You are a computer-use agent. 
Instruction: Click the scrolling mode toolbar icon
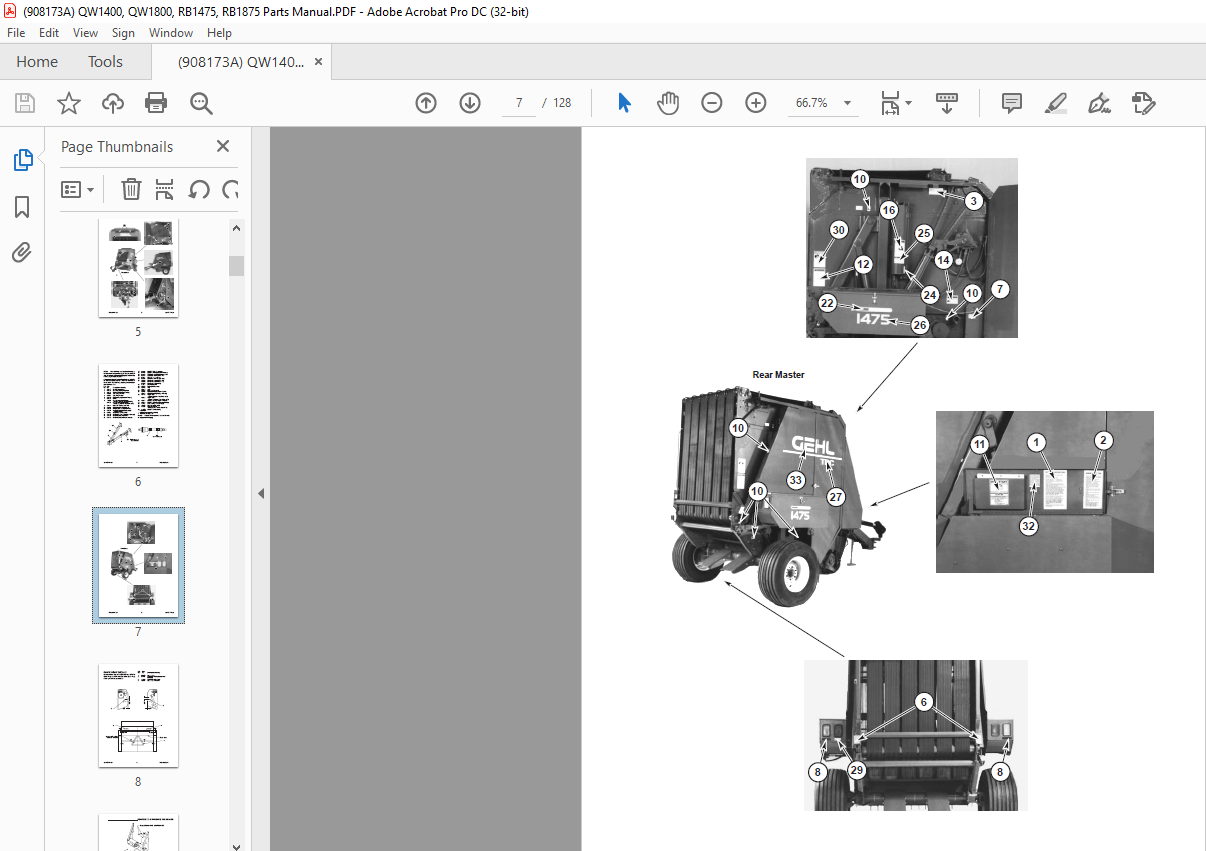pos(946,103)
